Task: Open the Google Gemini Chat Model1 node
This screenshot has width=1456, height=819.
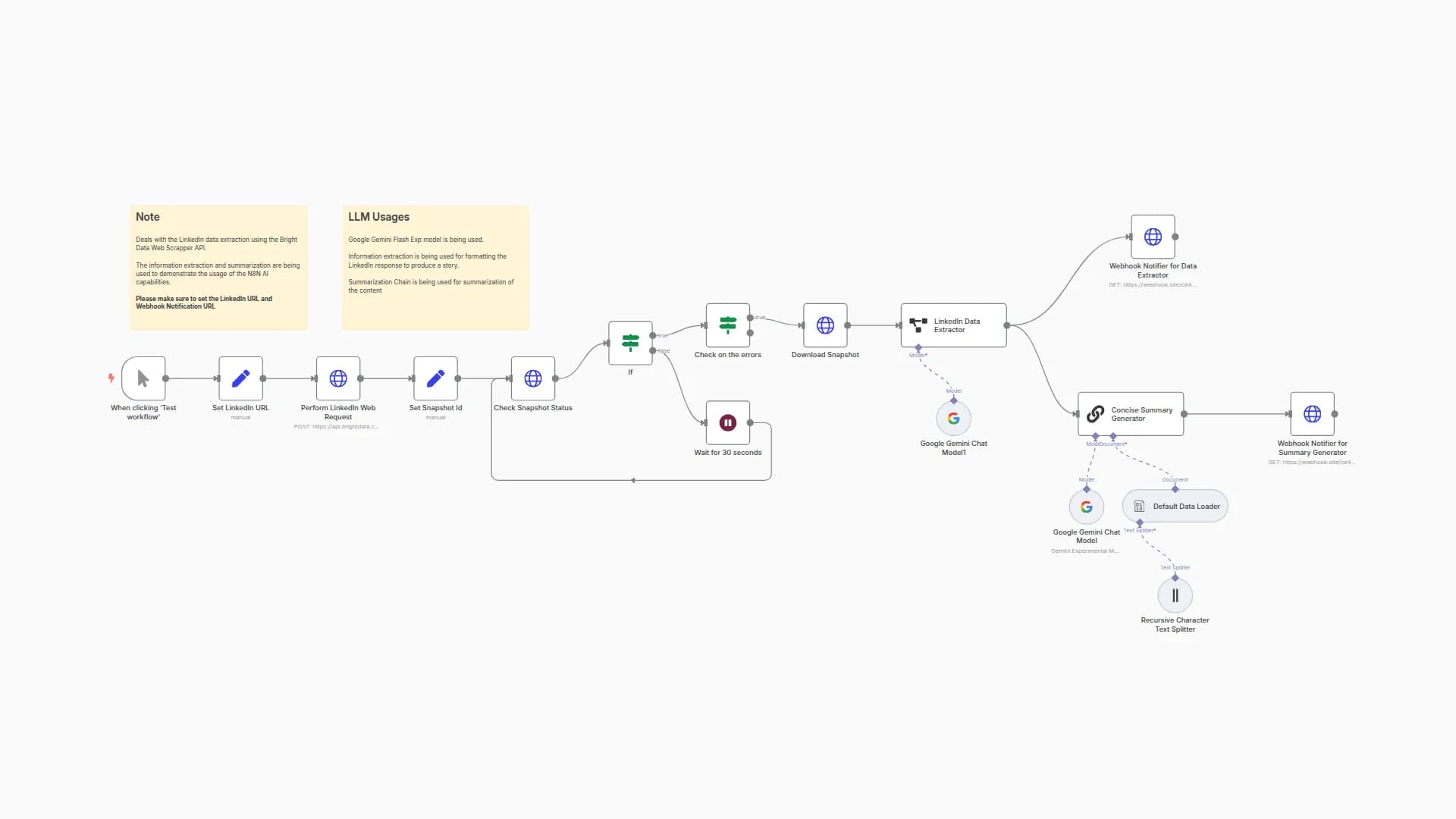Action: [954, 419]
